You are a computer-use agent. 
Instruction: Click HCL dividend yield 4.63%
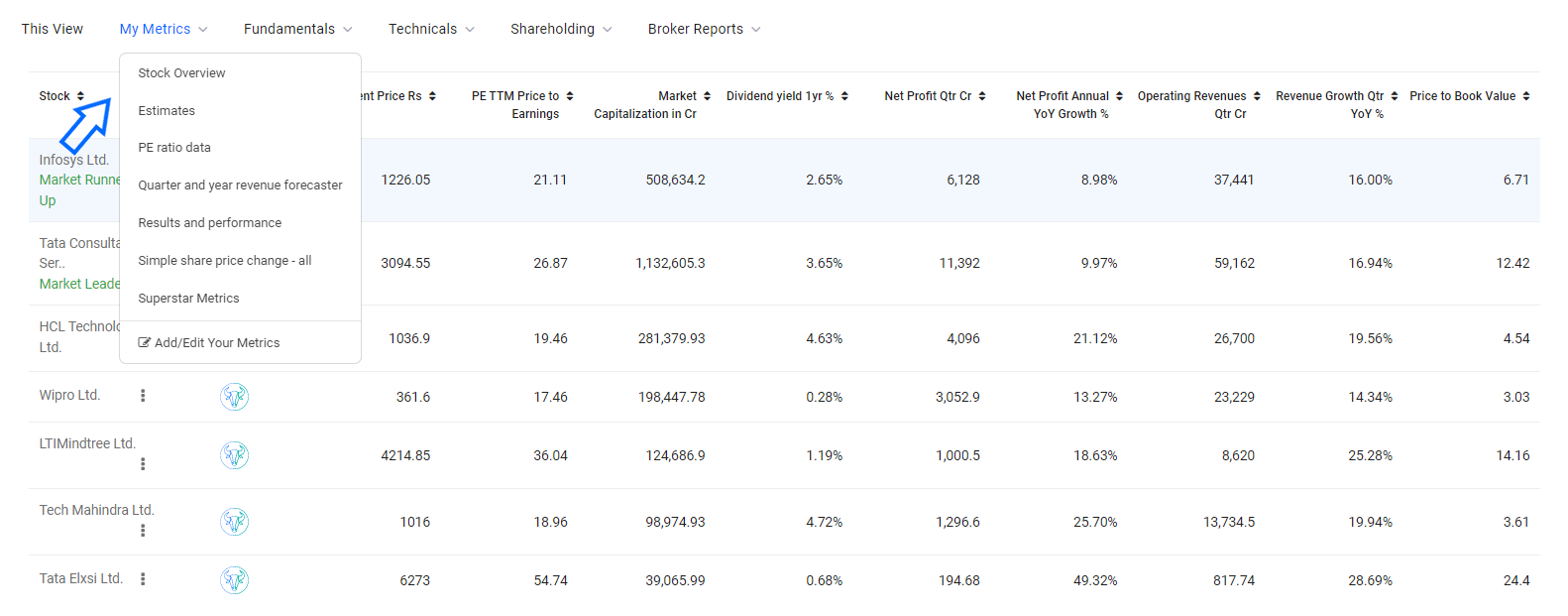[825, 339]
